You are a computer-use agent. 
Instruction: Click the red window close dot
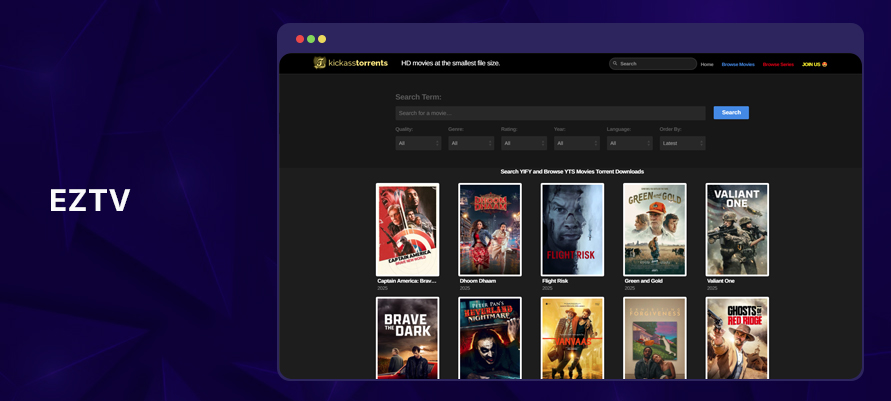point(300,39)
